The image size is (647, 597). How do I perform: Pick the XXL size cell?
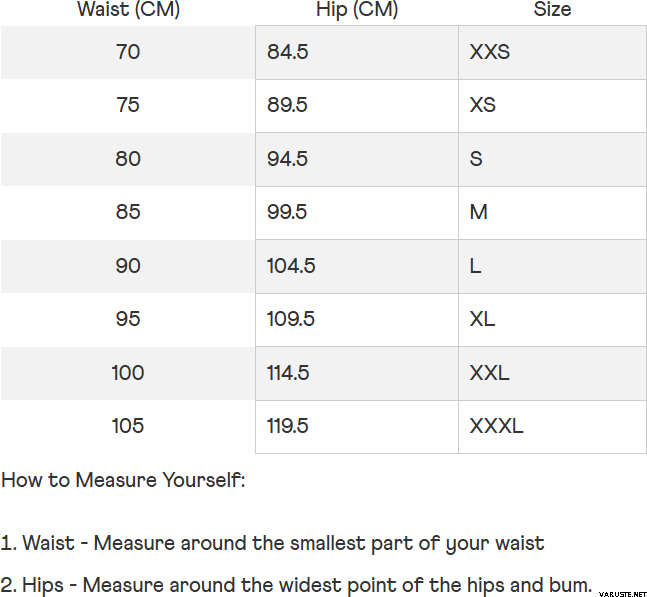490,373
